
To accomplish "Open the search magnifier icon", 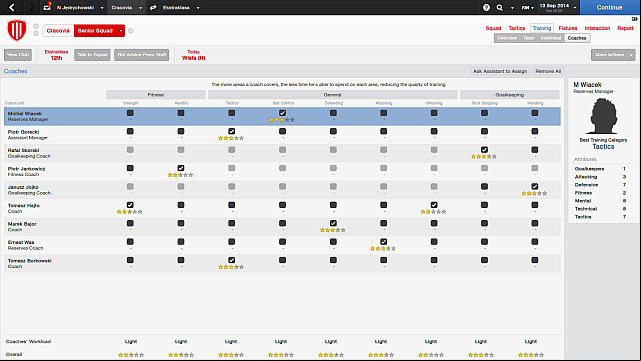I will [x=500, y=7].
